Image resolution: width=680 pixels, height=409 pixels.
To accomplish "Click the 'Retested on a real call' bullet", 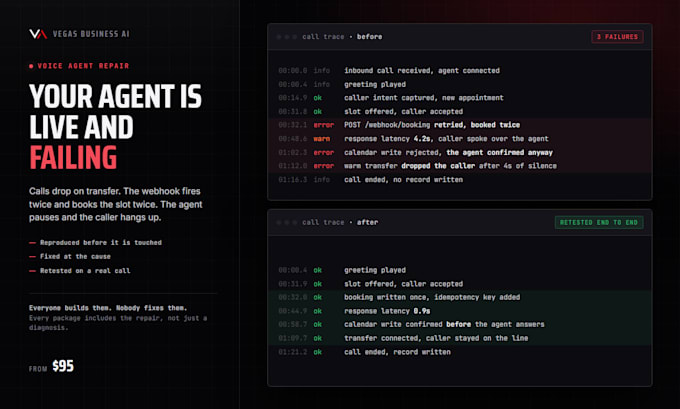I will point(80,271).
